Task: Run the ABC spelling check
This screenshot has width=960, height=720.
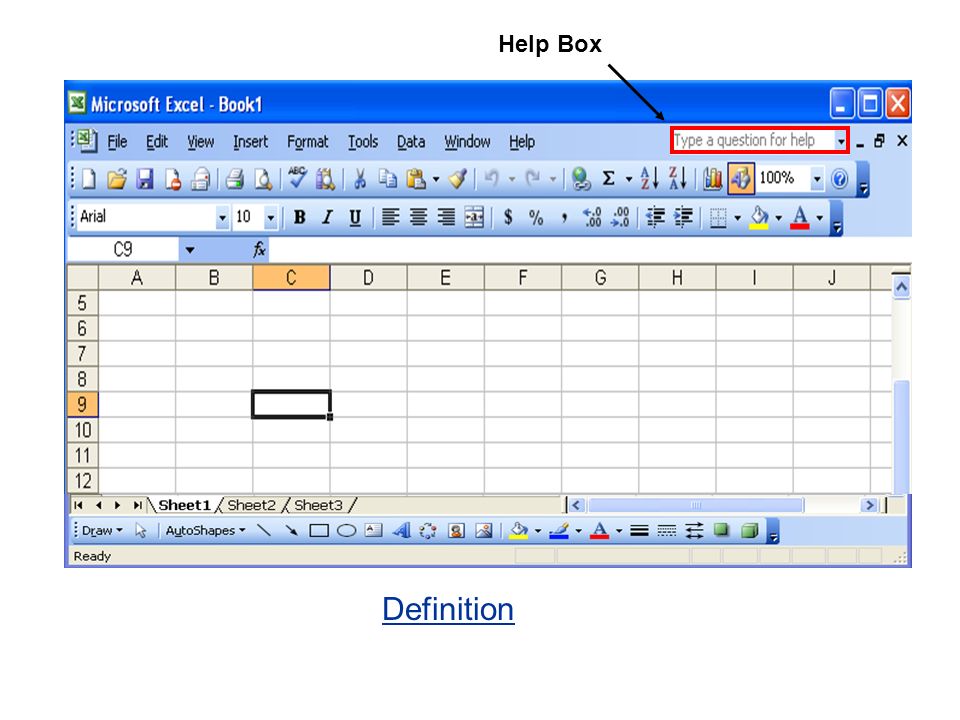Action: (298, 178)
